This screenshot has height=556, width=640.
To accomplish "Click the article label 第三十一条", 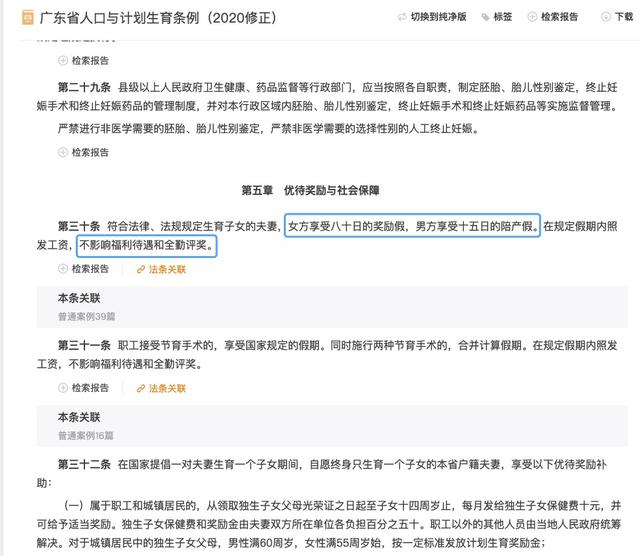I will pyautogui.click(x=84, y=345).
